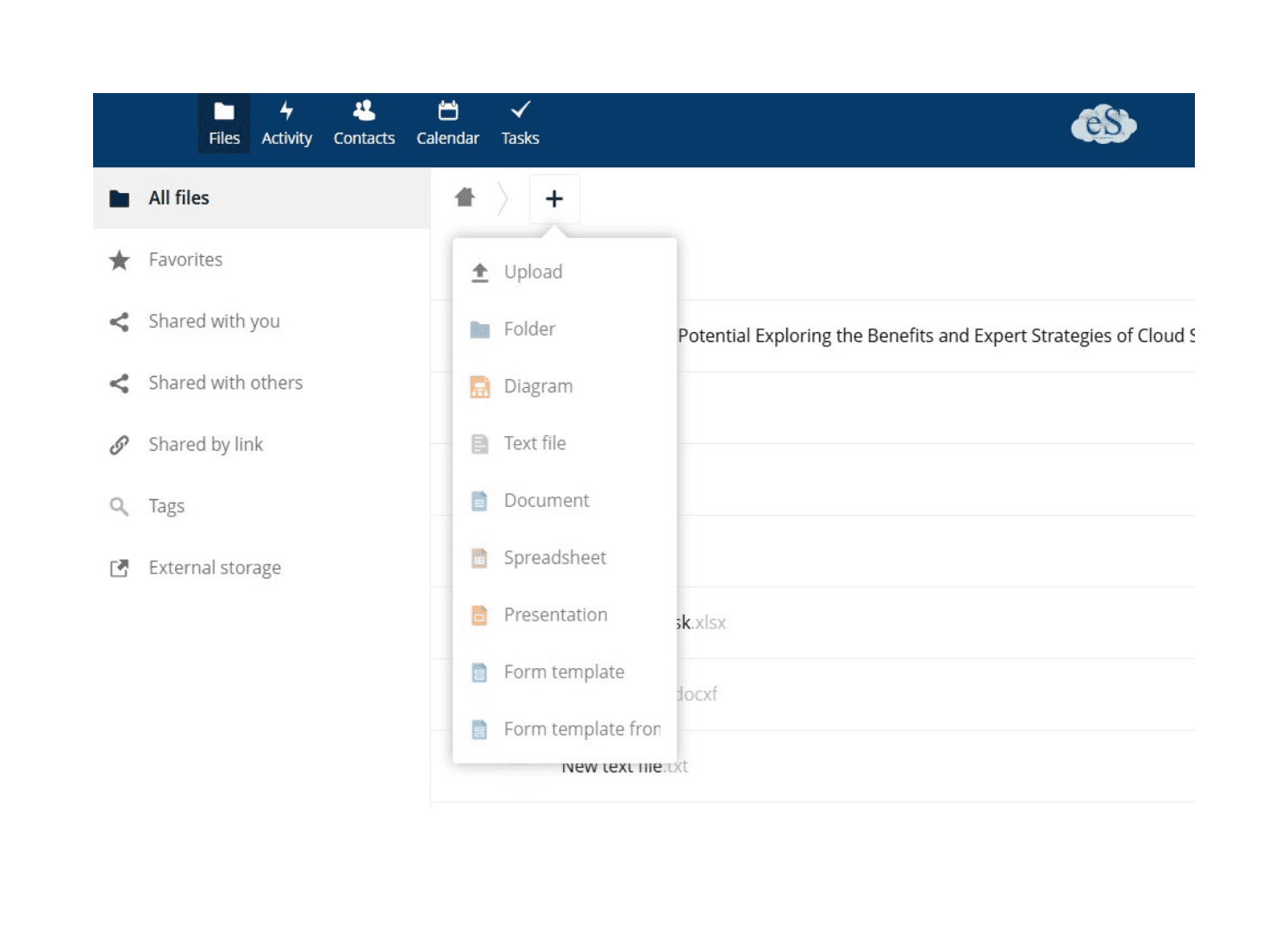View files Shared with others

coord(225,383)
